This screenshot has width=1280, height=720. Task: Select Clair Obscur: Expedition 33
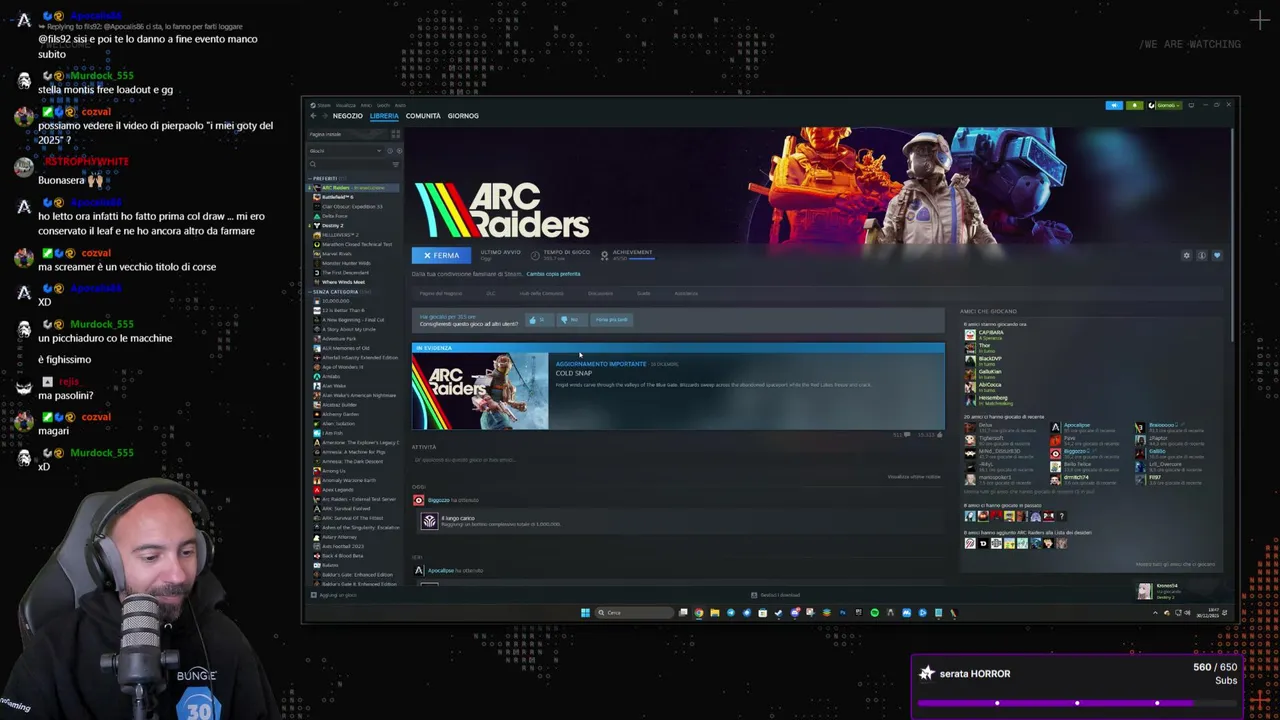click(x=353, y=207)
